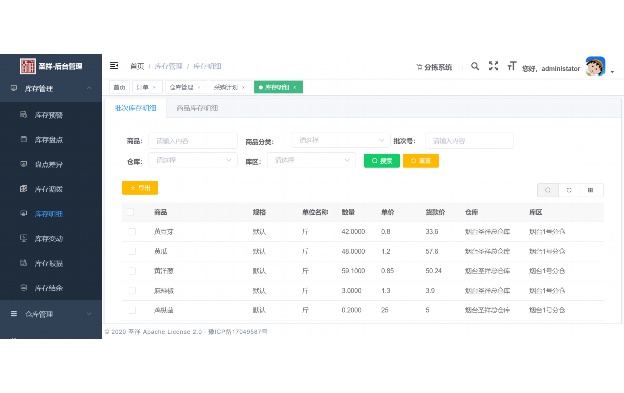Click the 您好, administator greeting text

551,68
